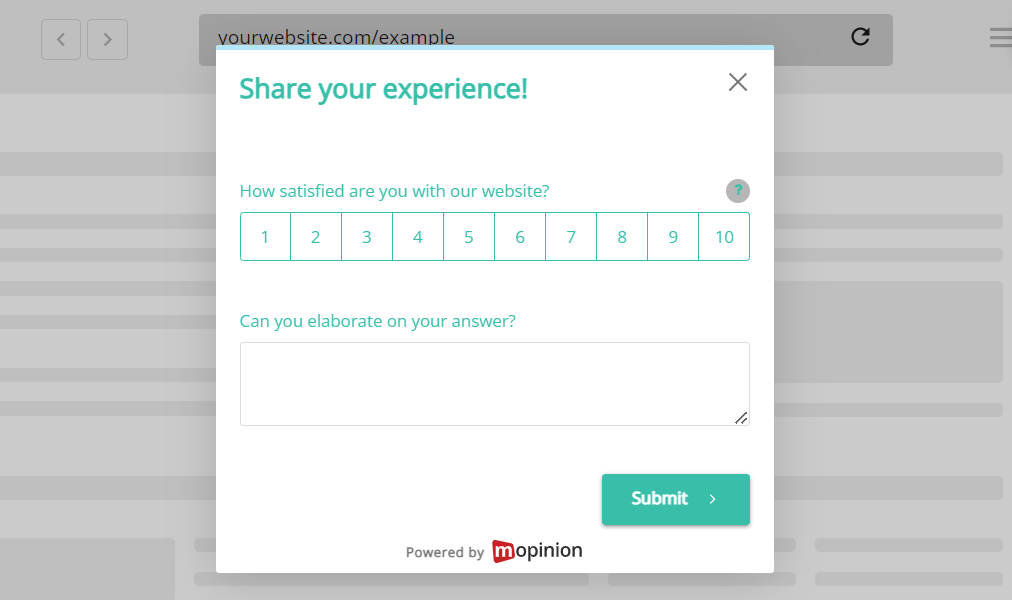The height and width of the screenshot is (600, 1012).
Task: Select rating 10 on the satisfaction scale
Action: (x=724, y=236)
